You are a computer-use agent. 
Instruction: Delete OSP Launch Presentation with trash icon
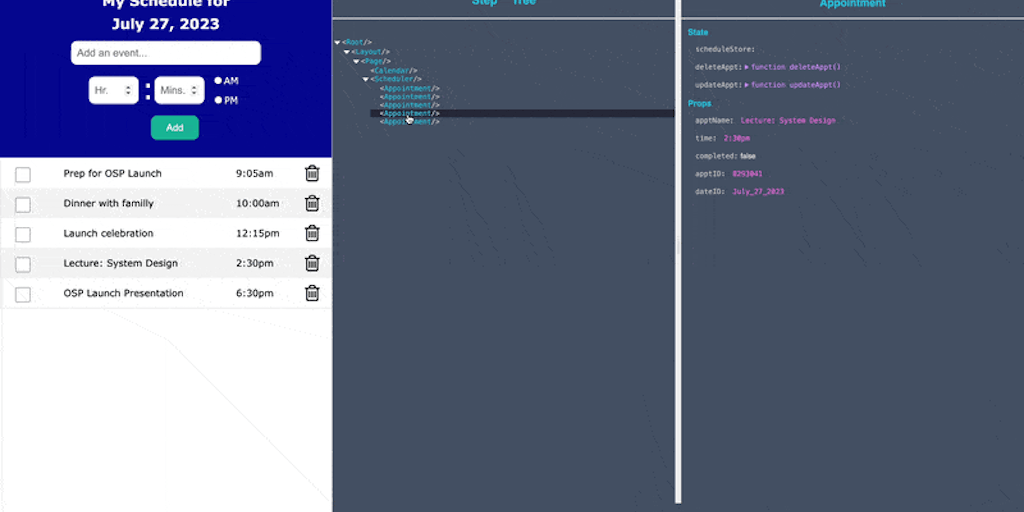tap(312, 293)
